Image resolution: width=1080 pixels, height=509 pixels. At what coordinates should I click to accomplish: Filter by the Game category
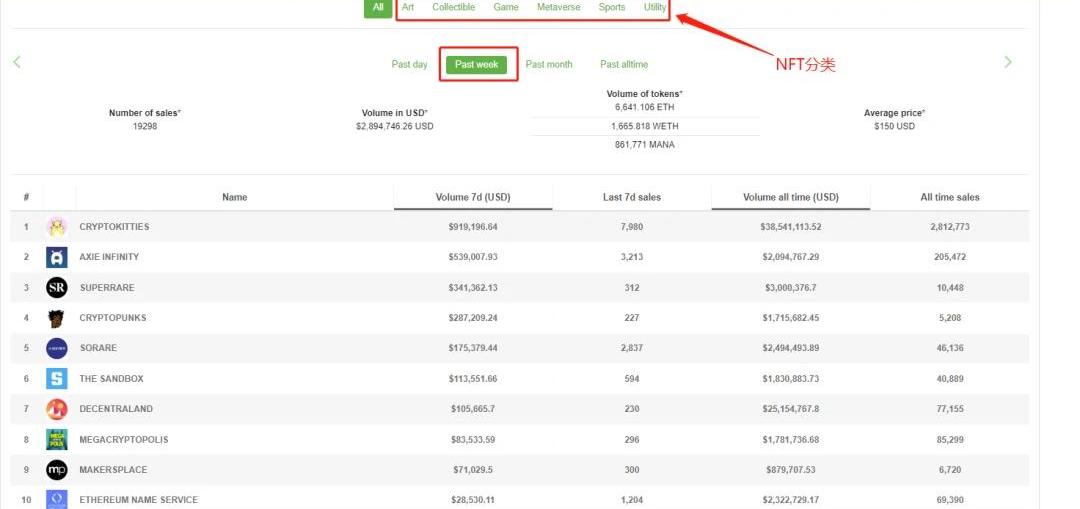pos(506,7)
